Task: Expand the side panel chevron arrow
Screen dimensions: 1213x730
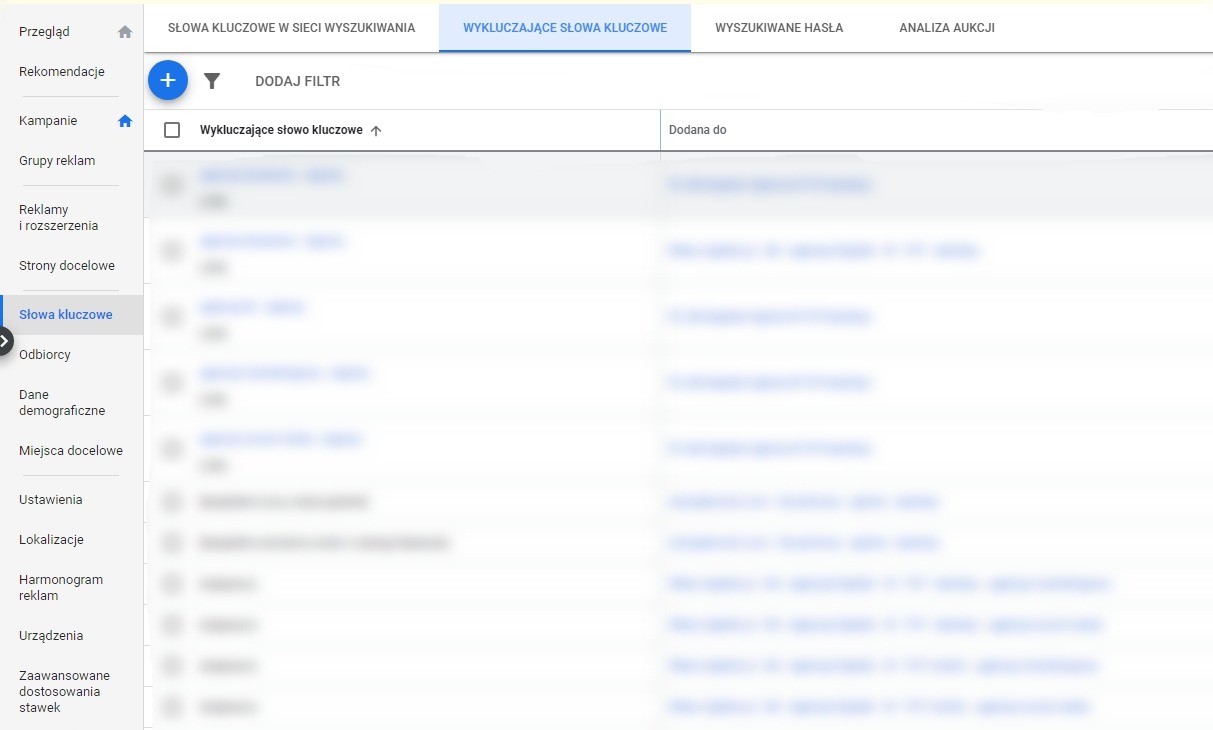Action: [5, 341]
